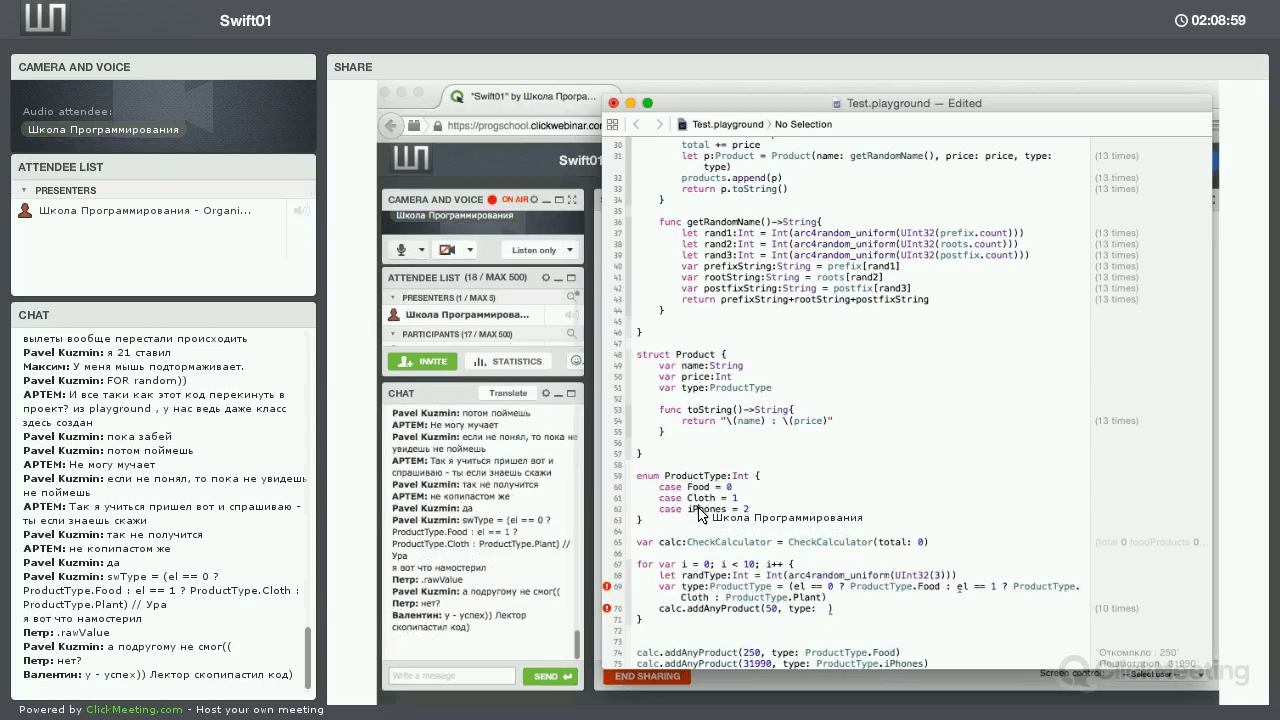Open the shared Attendee List settings gear
Image resolution: width=1280 pixels, height=720 pixels.
click(x=545, y=277)
